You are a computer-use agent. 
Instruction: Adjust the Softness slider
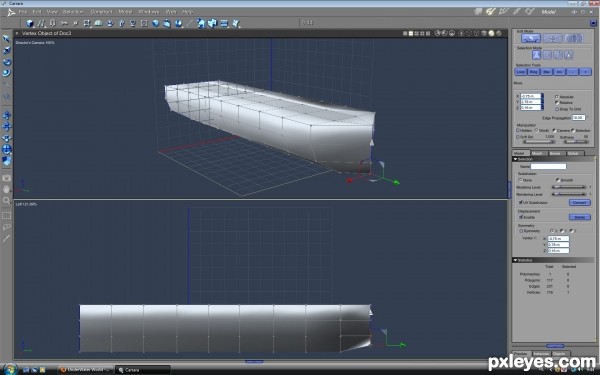576,141
